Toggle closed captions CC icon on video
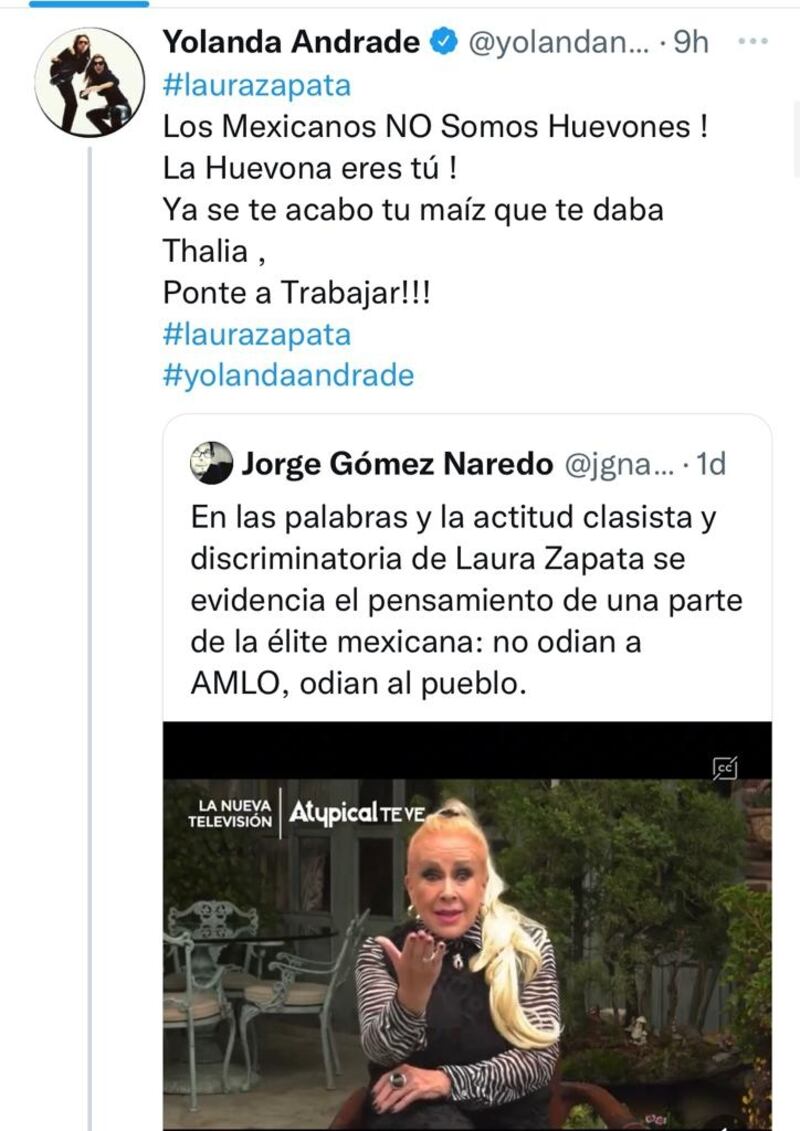Viewport: 800px width, 1131px height. [725, 768]
